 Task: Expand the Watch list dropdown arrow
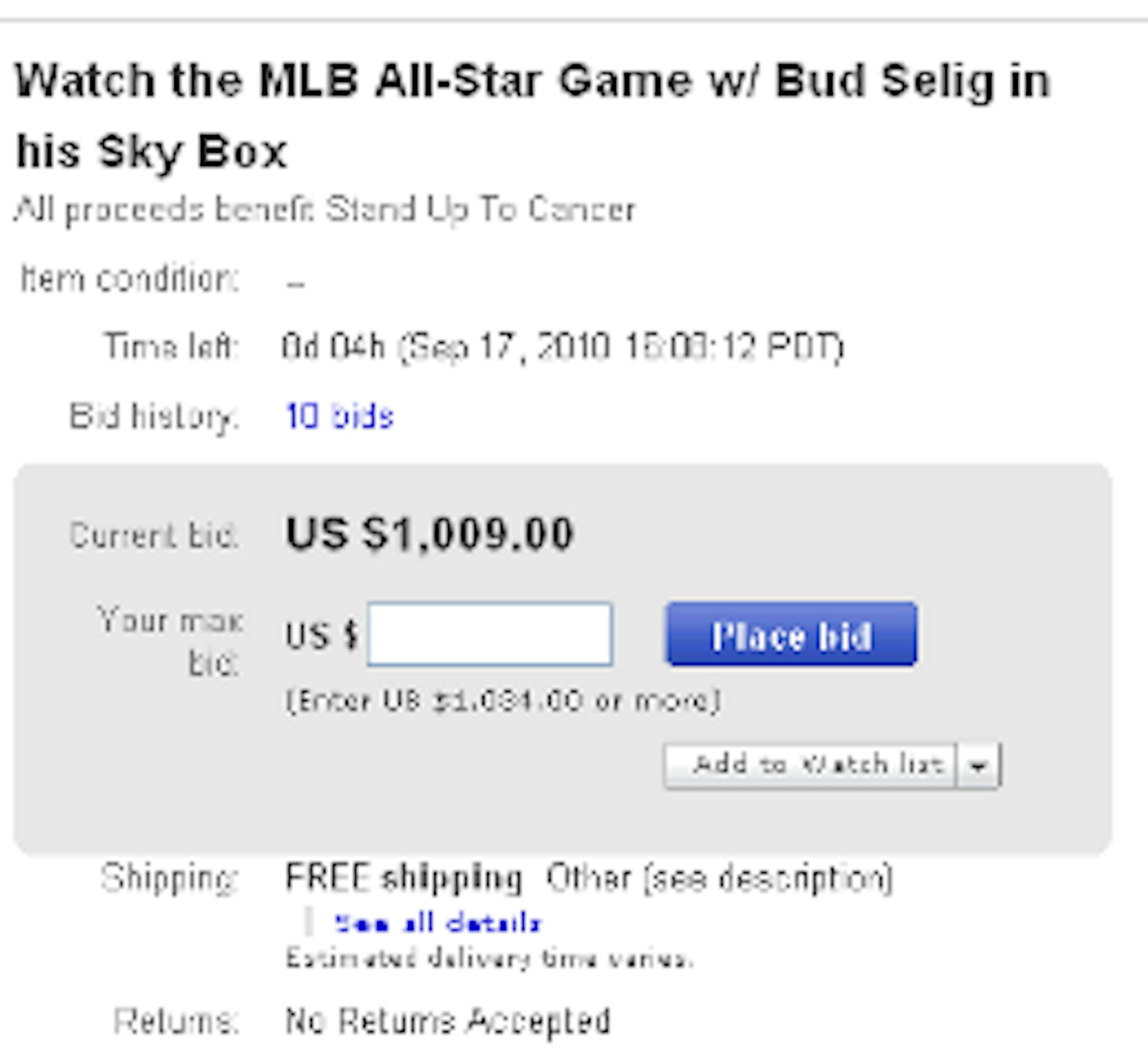click(x=978, y=766)
